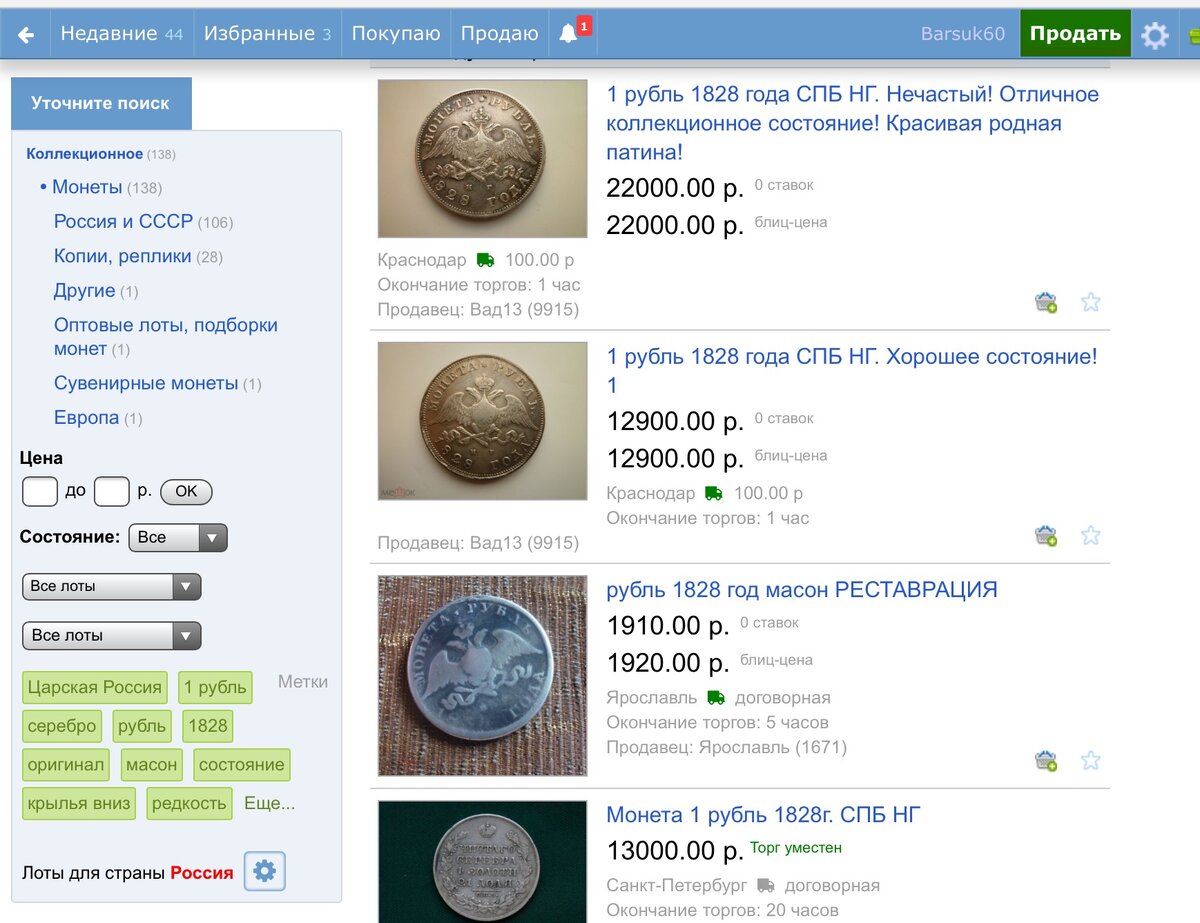This screenshot has height=923, width=1200.
Task: Switch to the Покупаю tab
Action: [x=396, y=34]
